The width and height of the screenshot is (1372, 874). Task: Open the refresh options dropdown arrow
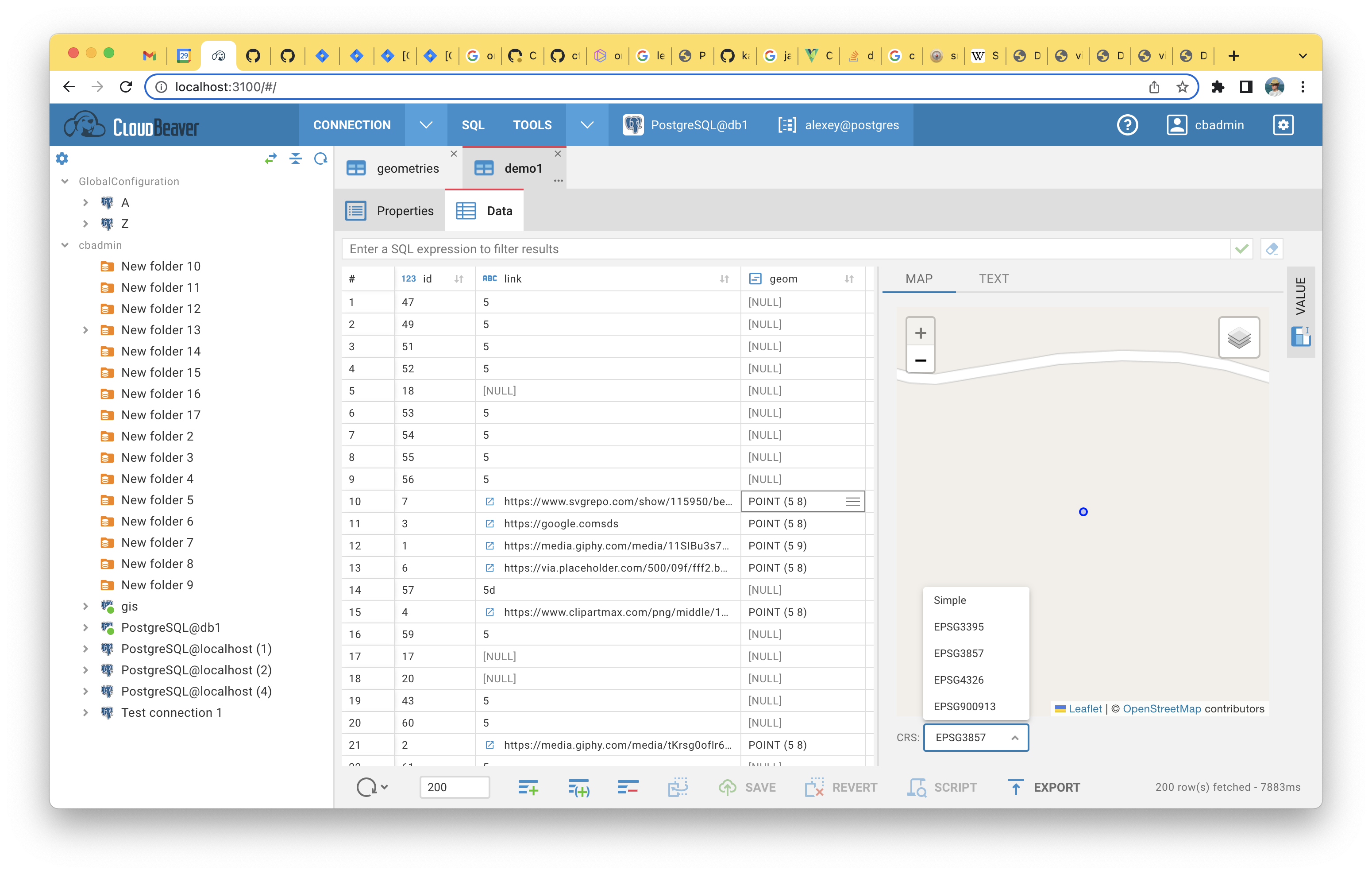(385, 787)
